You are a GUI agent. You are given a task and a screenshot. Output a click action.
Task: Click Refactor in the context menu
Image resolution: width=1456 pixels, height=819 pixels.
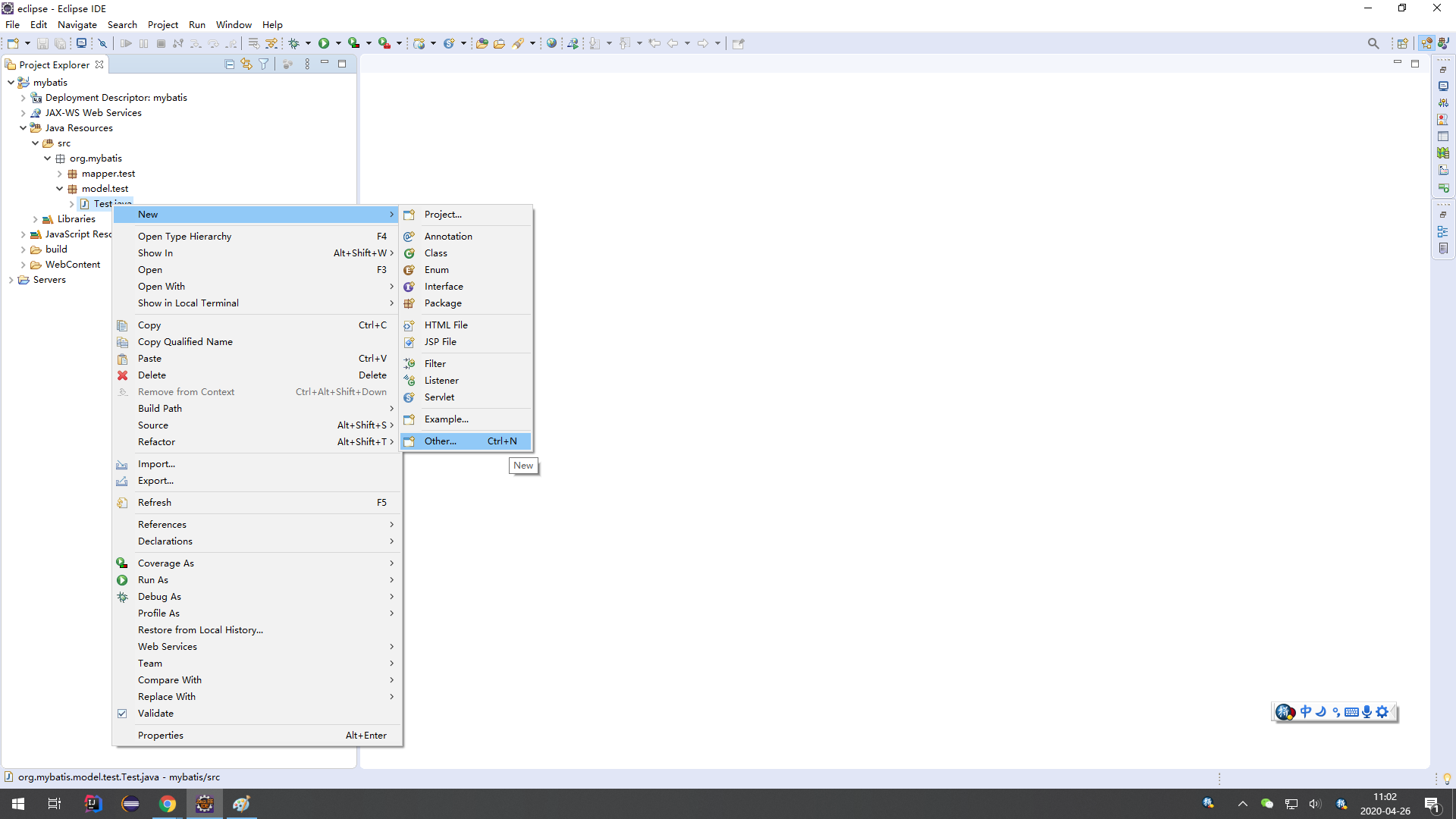point(156,442)
